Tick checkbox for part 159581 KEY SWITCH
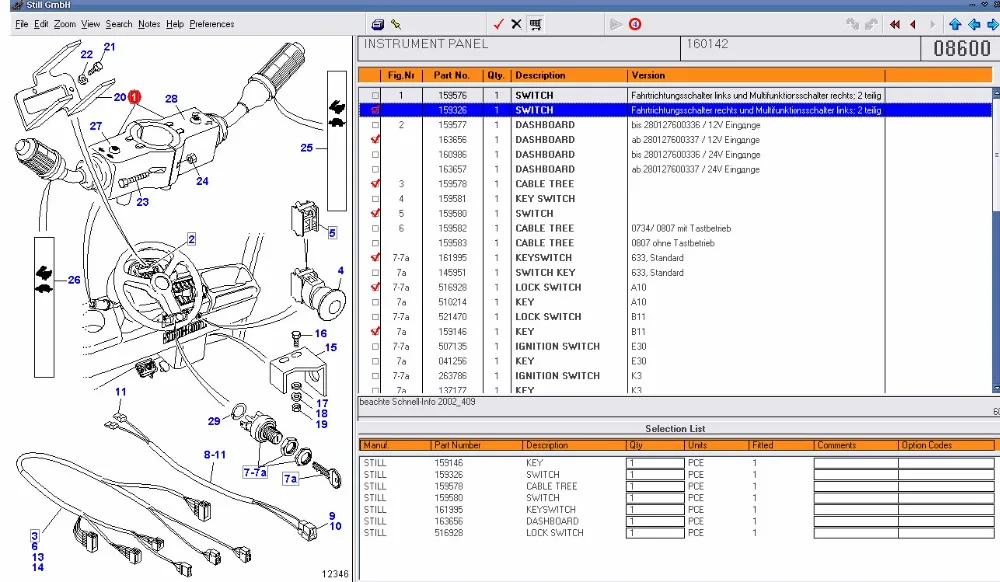Image resolution: width=1000 pixels, height=582 pixels. [x=375, y=199]
